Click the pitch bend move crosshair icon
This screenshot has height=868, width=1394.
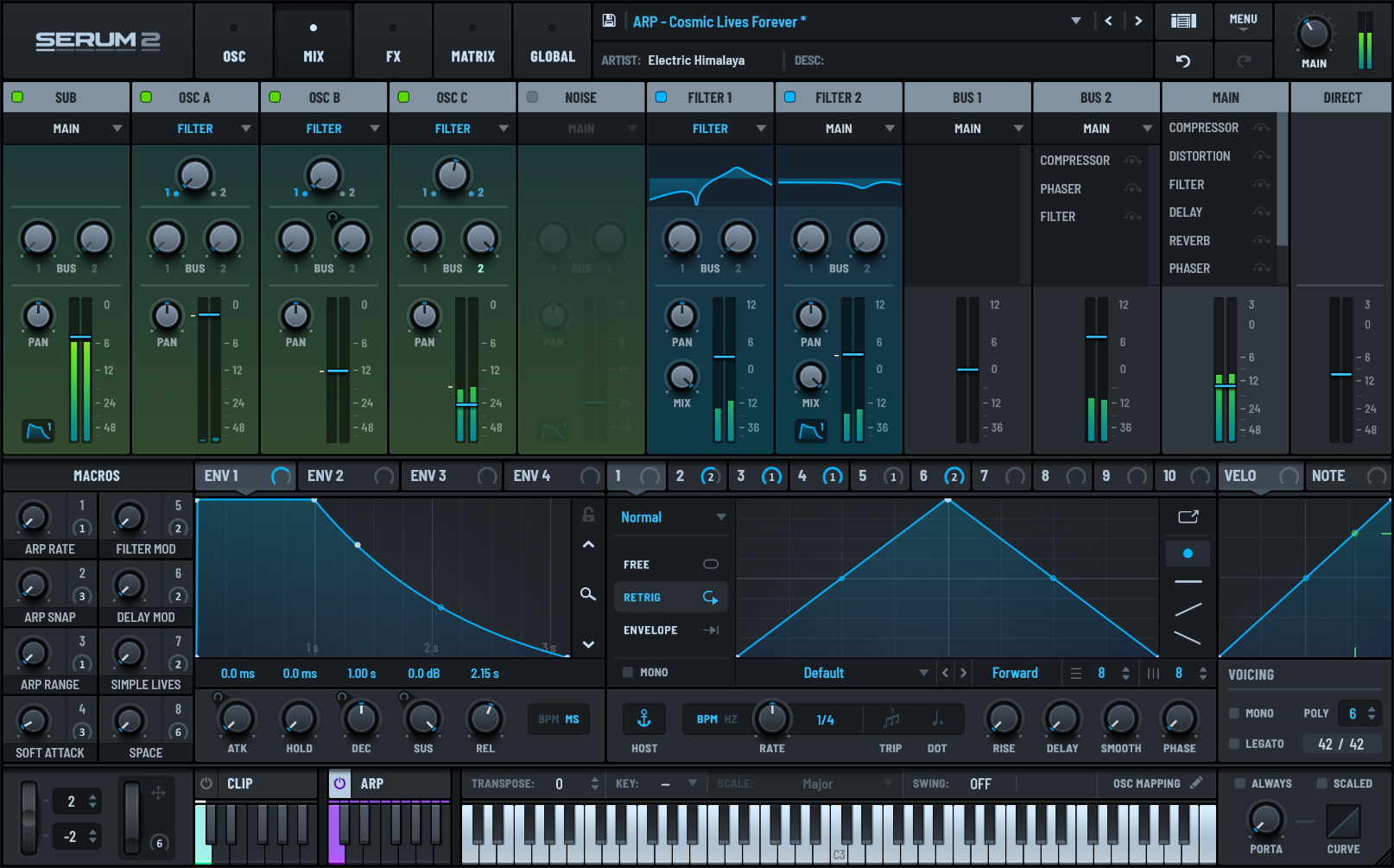click(x=158, y=793)
